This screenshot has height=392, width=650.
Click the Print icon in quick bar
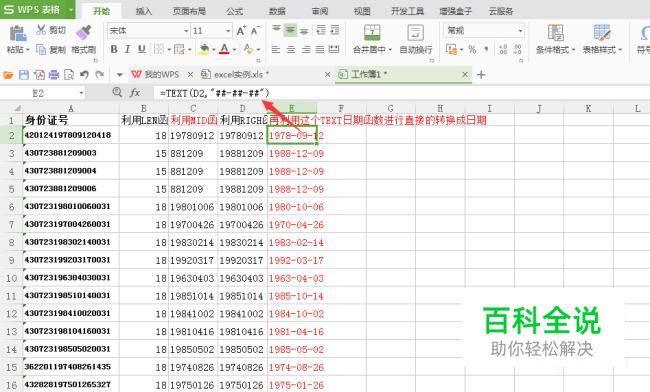pyautogui.click(x=54, y=75)
